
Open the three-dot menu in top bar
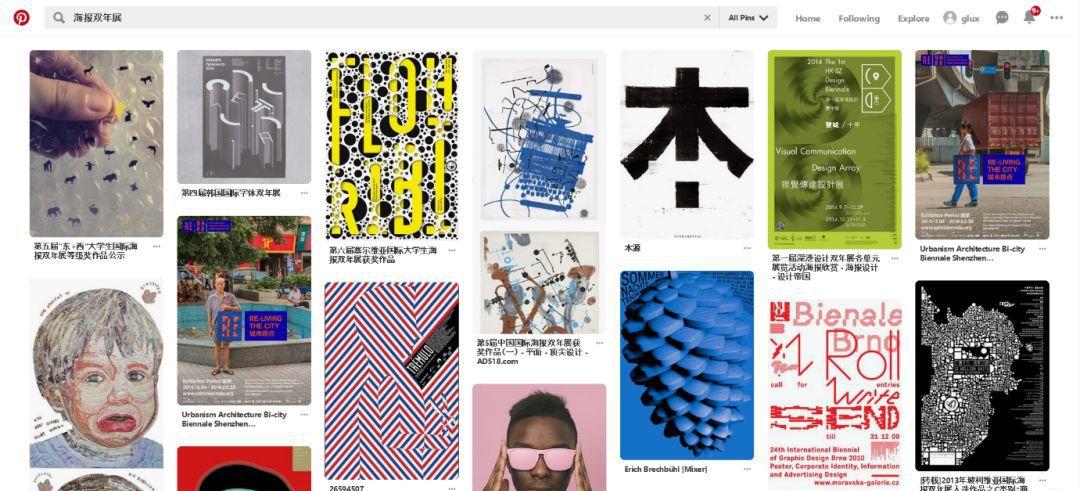(x=1057, y=18)
